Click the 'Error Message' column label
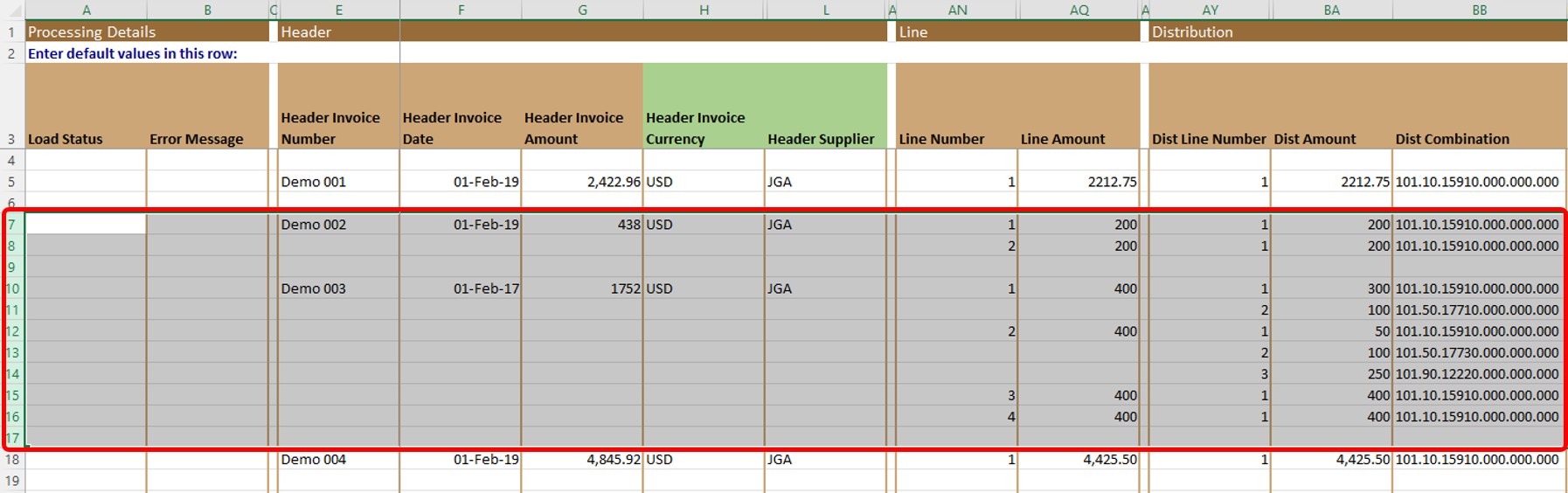 (x=207, y=107)
